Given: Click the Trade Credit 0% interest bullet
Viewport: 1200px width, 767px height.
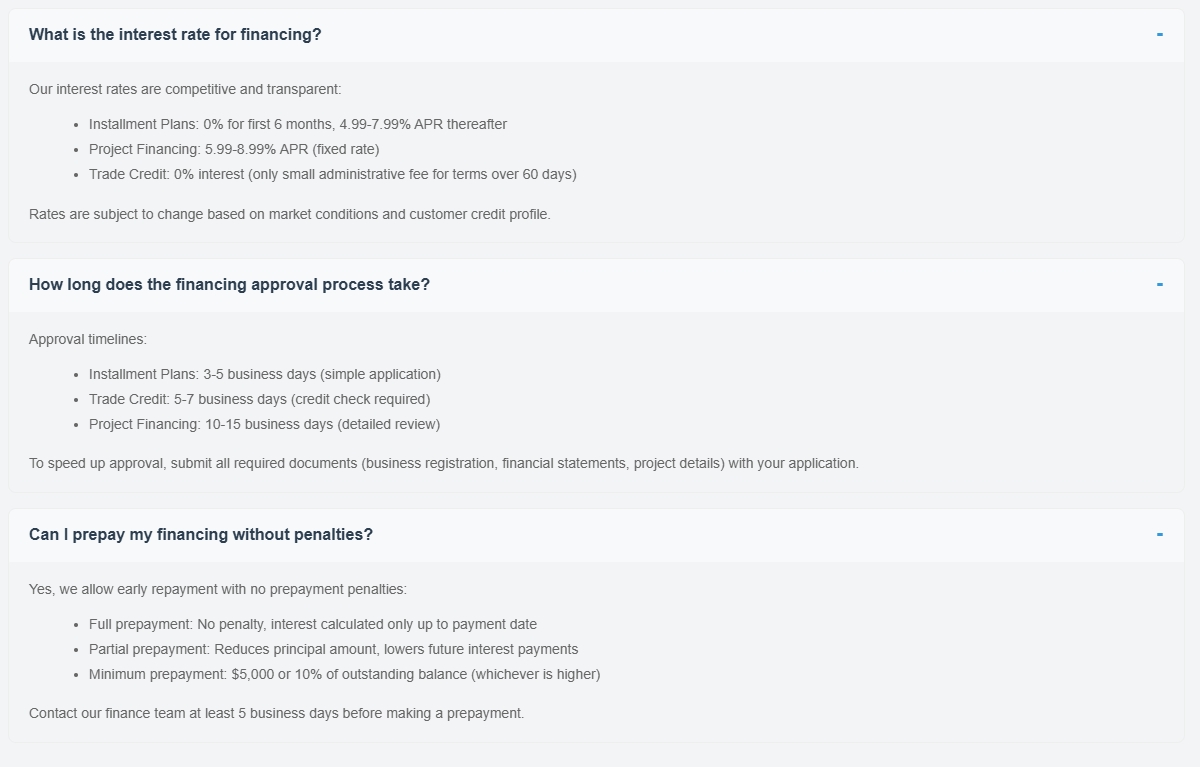Looking at the screenshot, I should pyautogui.click(x=332, y=175).
